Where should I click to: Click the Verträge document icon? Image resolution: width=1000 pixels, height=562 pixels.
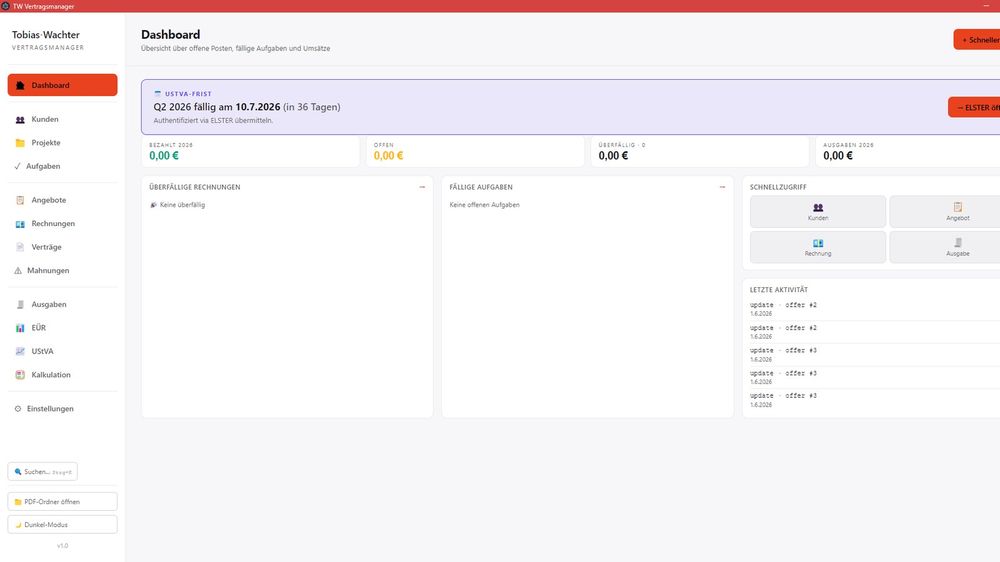pyautogui.click(x=20, y=247)
